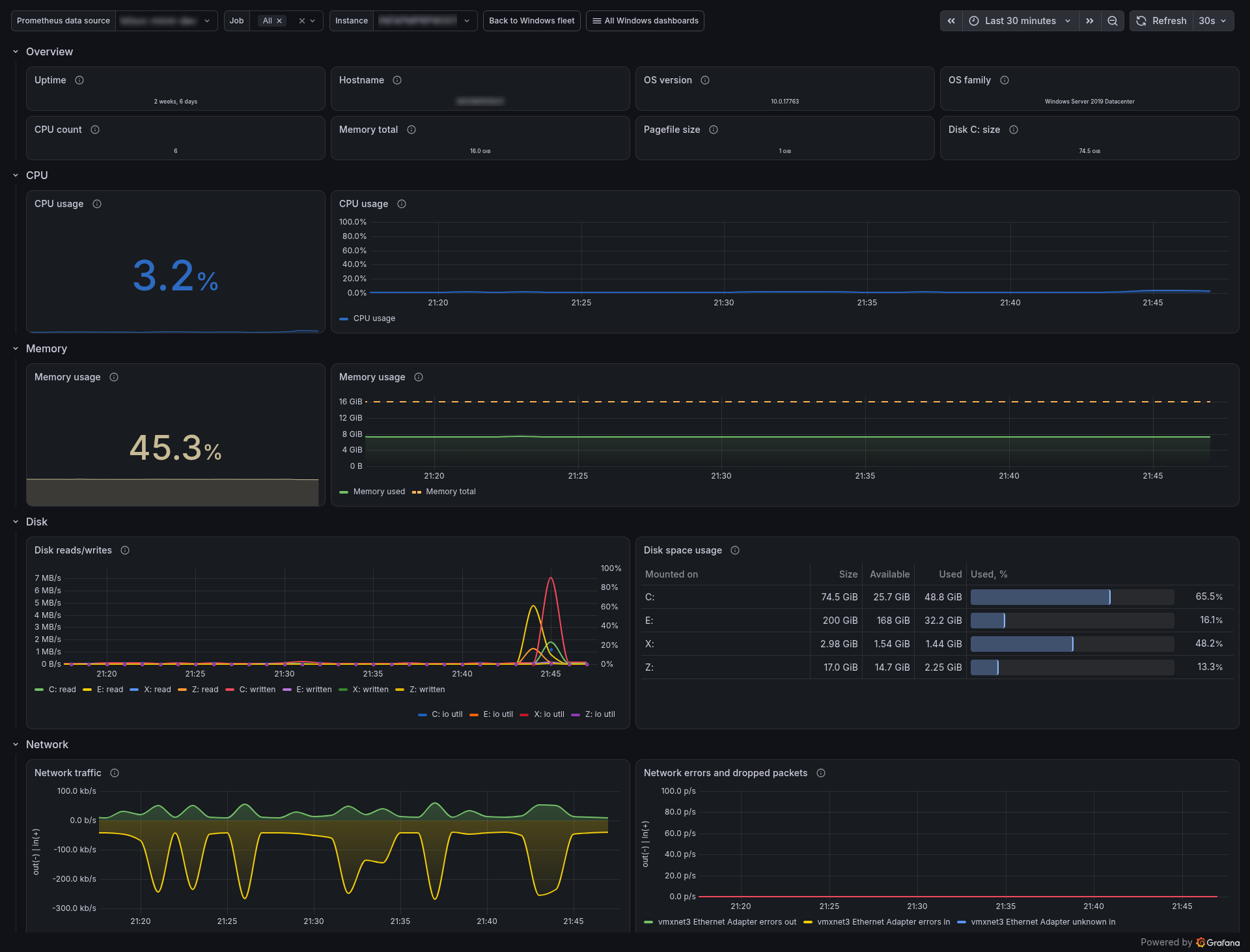Screen dimensions: 1250x952
Task: Click the Refresh button
Action: 1161,21
